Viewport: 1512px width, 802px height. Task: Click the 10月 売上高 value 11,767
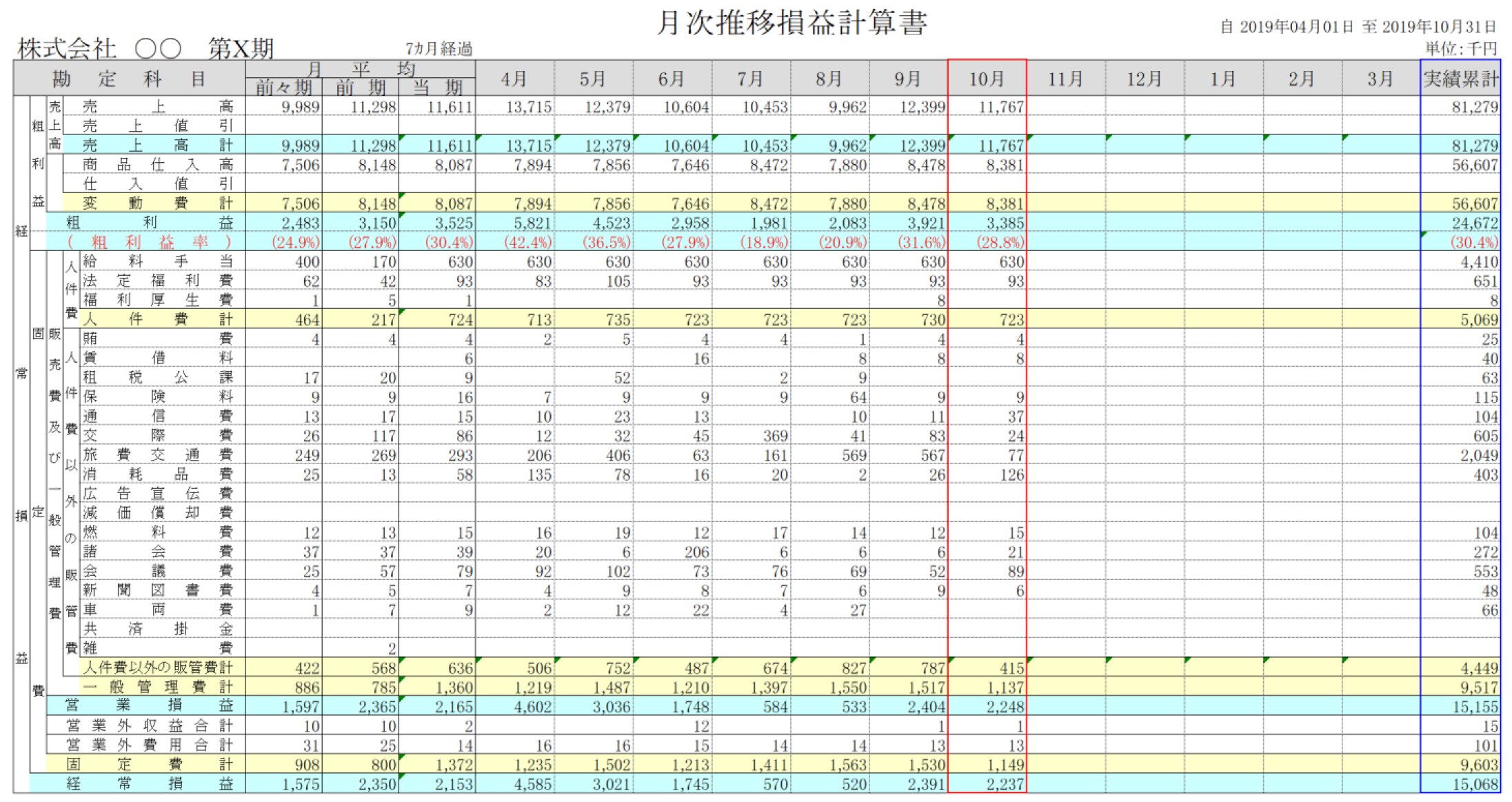1001,107
